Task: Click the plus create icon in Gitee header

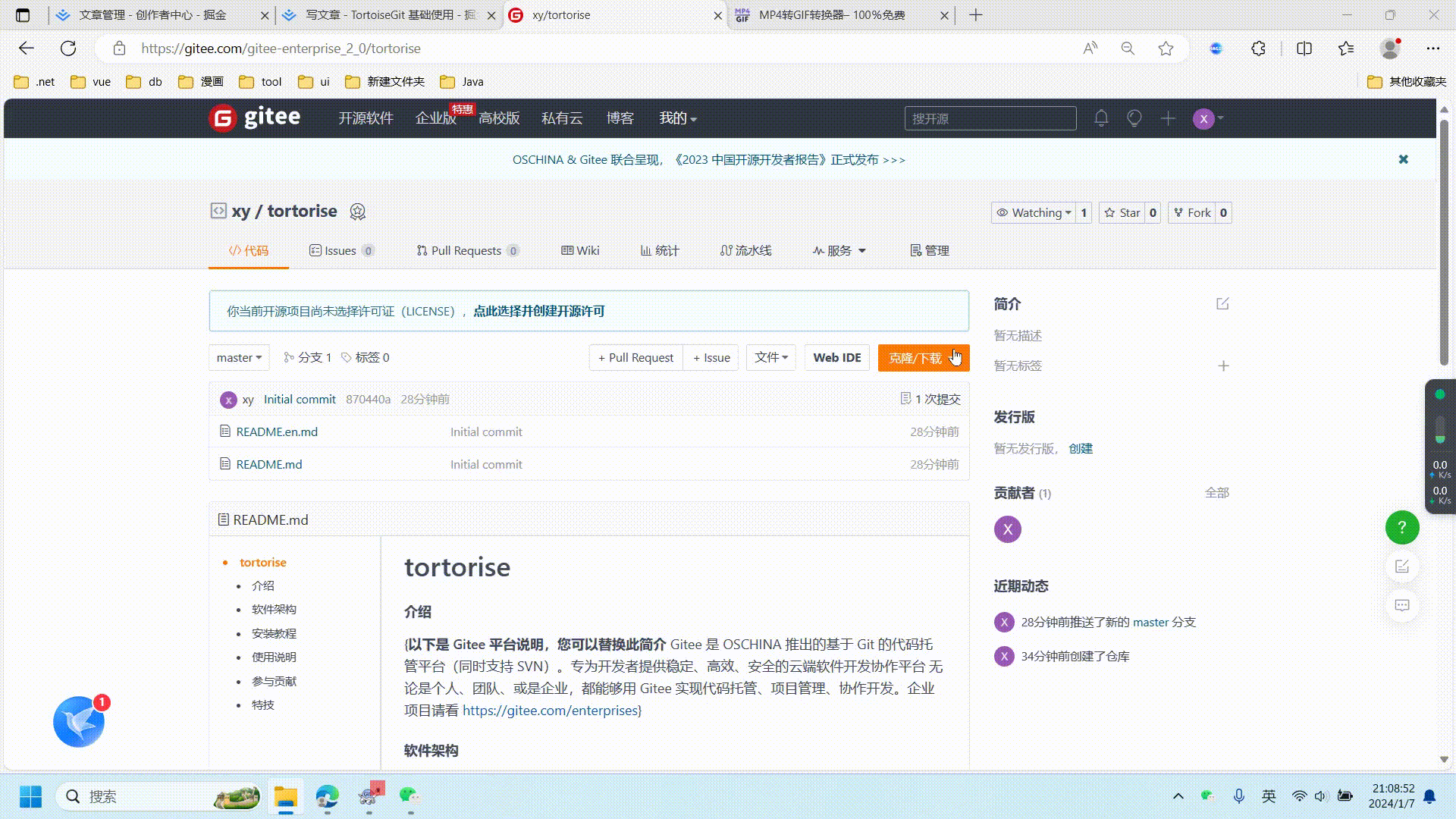Action: 1168,118
